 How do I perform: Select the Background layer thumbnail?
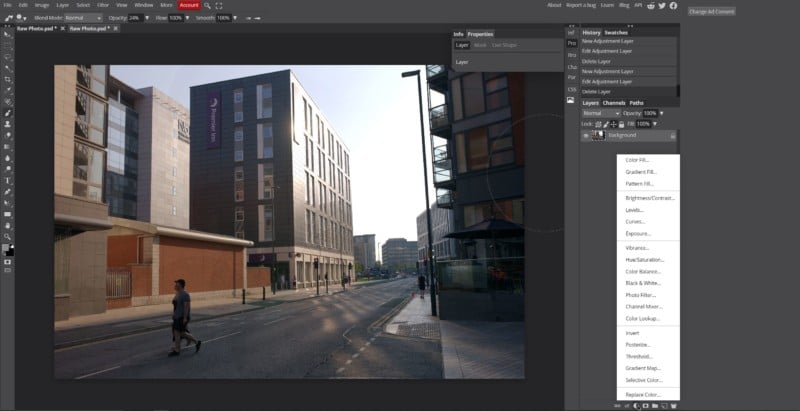coord(598,135)
